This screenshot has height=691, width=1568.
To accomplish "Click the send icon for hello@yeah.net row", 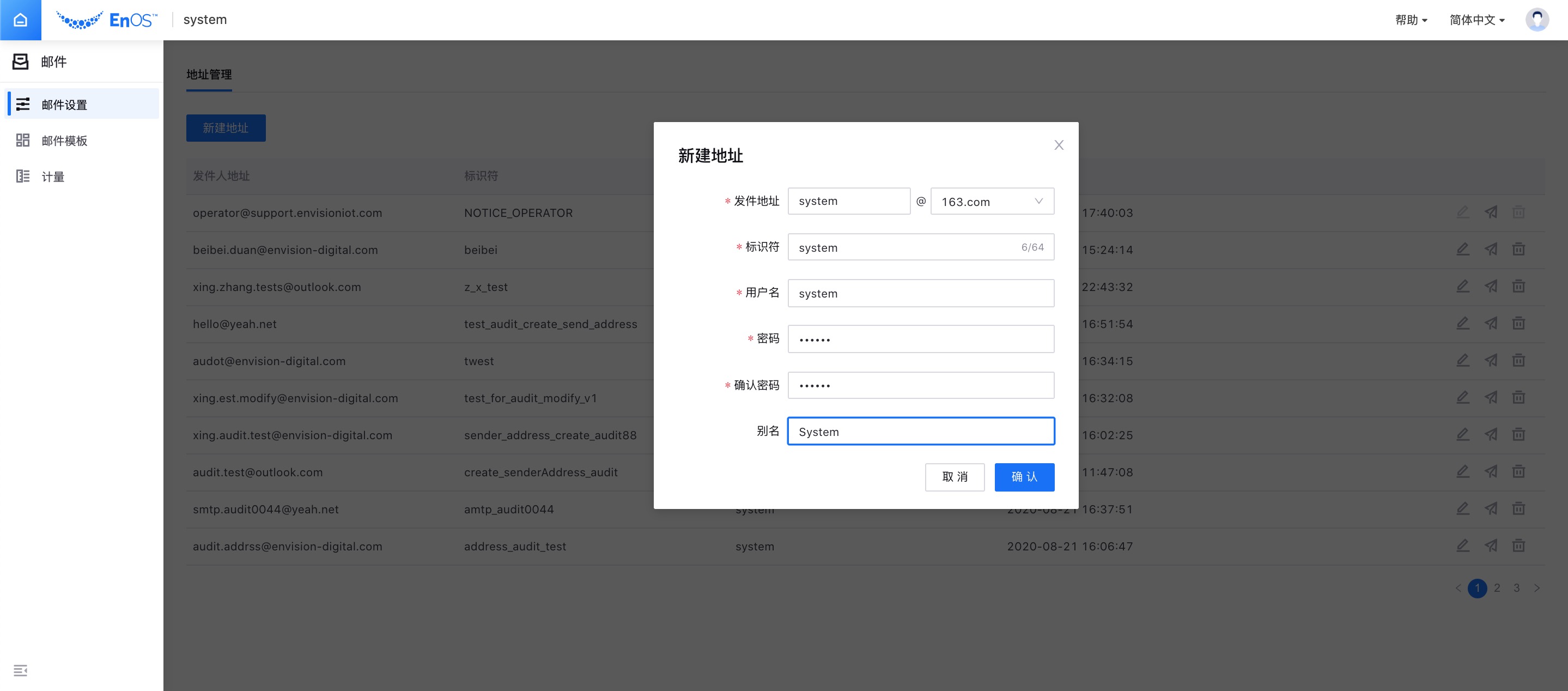I will [1491, 323].
